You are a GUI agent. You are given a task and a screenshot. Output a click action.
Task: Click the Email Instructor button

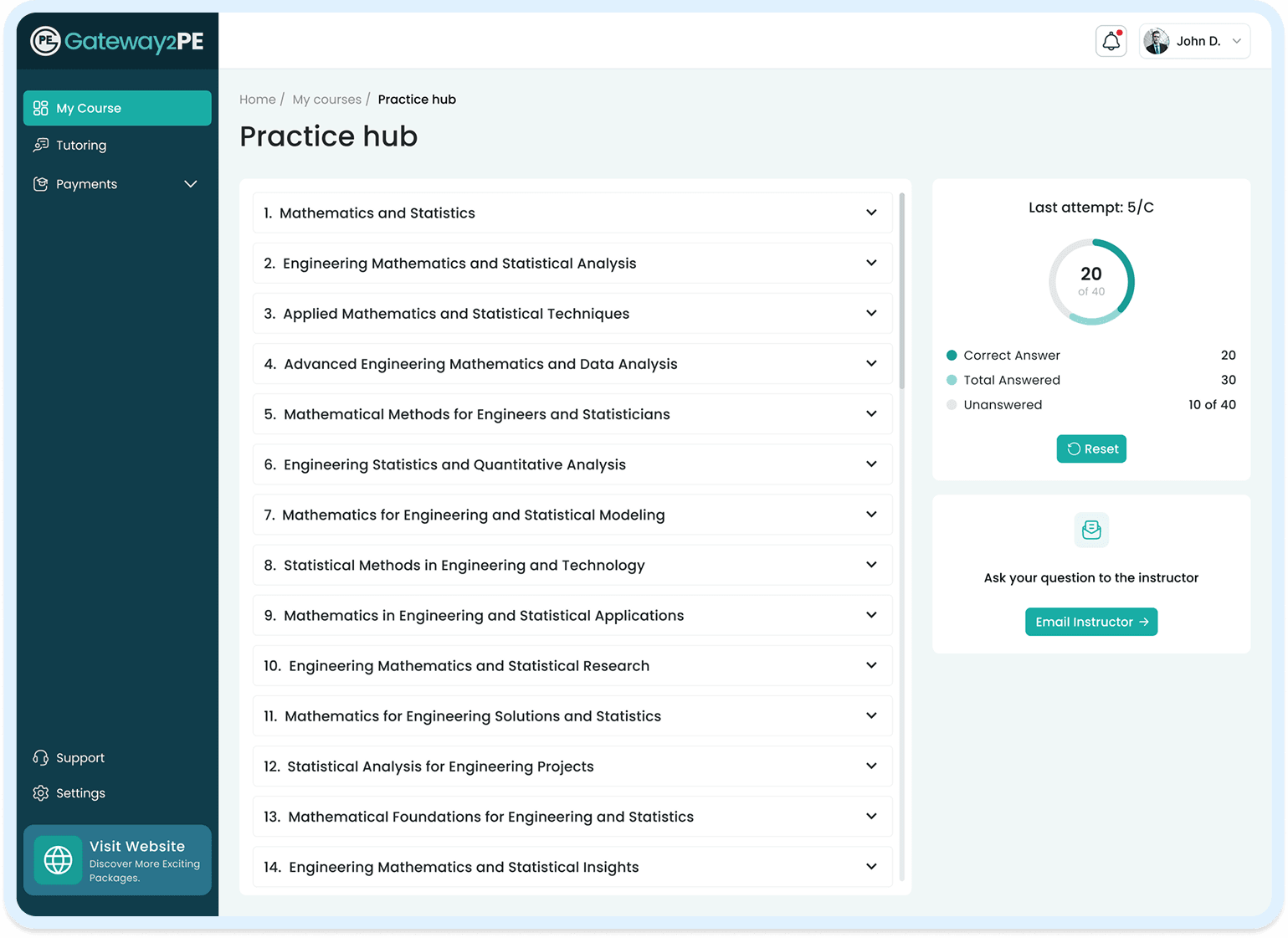click(x=1090, y=622)
